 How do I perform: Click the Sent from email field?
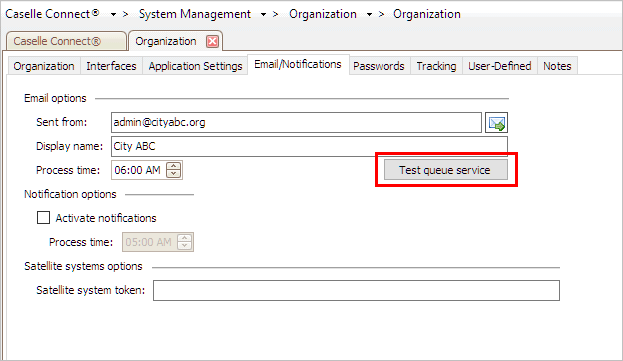point(296,122)
